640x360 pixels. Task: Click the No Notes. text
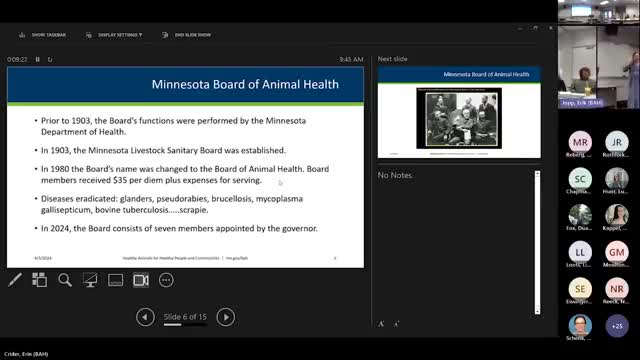click(395, 175)
